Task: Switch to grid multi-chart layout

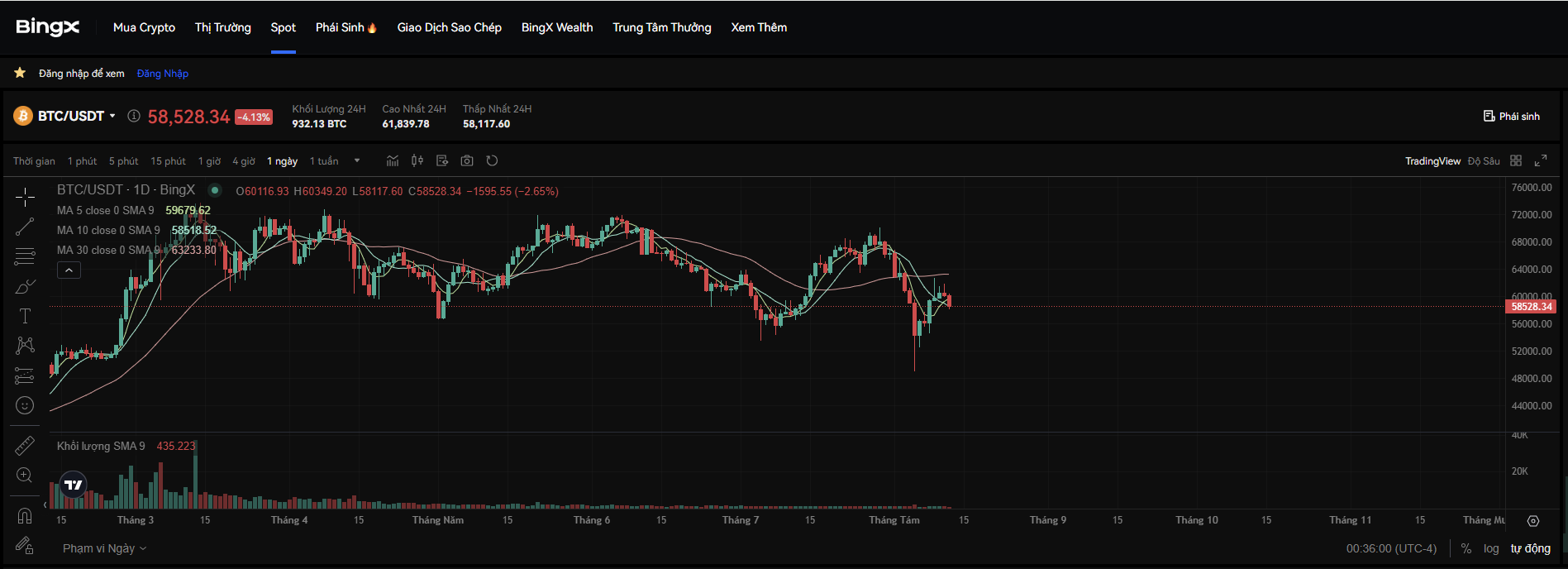Action: (x=1516, y=160)
